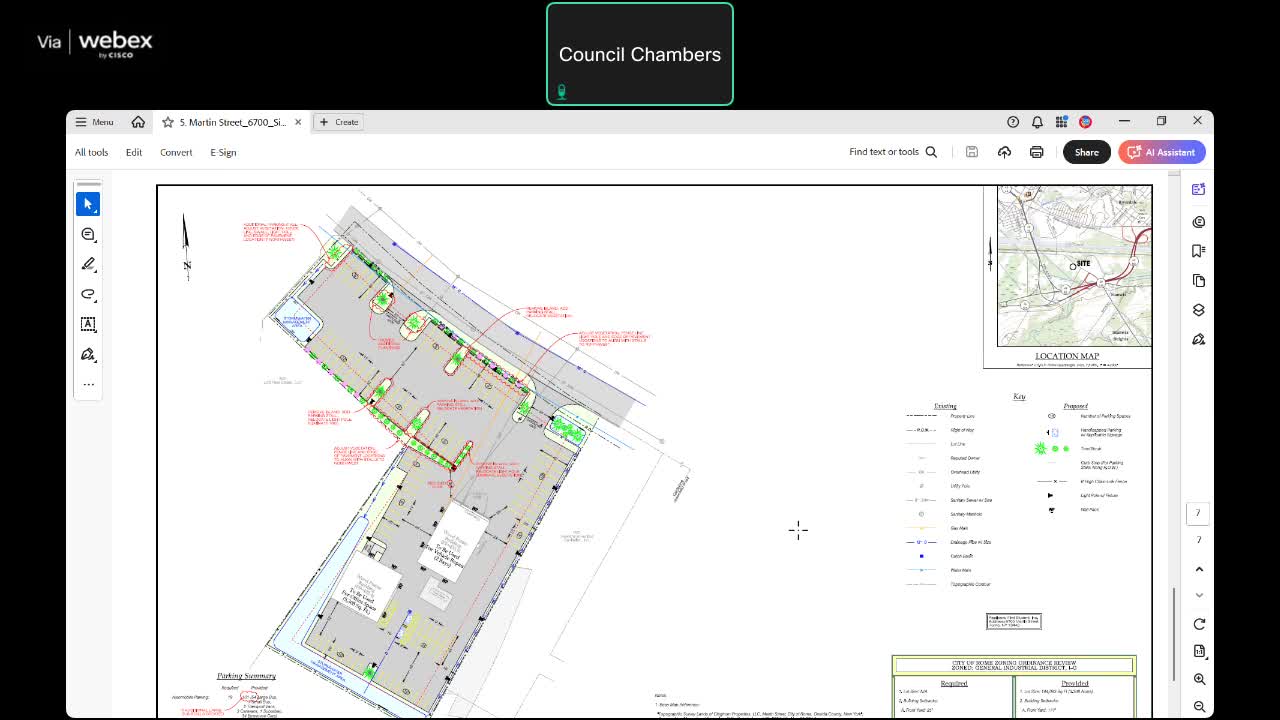This screenshot has height=720, width=1280.
Task: Open the page thumbnails panel icon
Action: point(1199,280)
